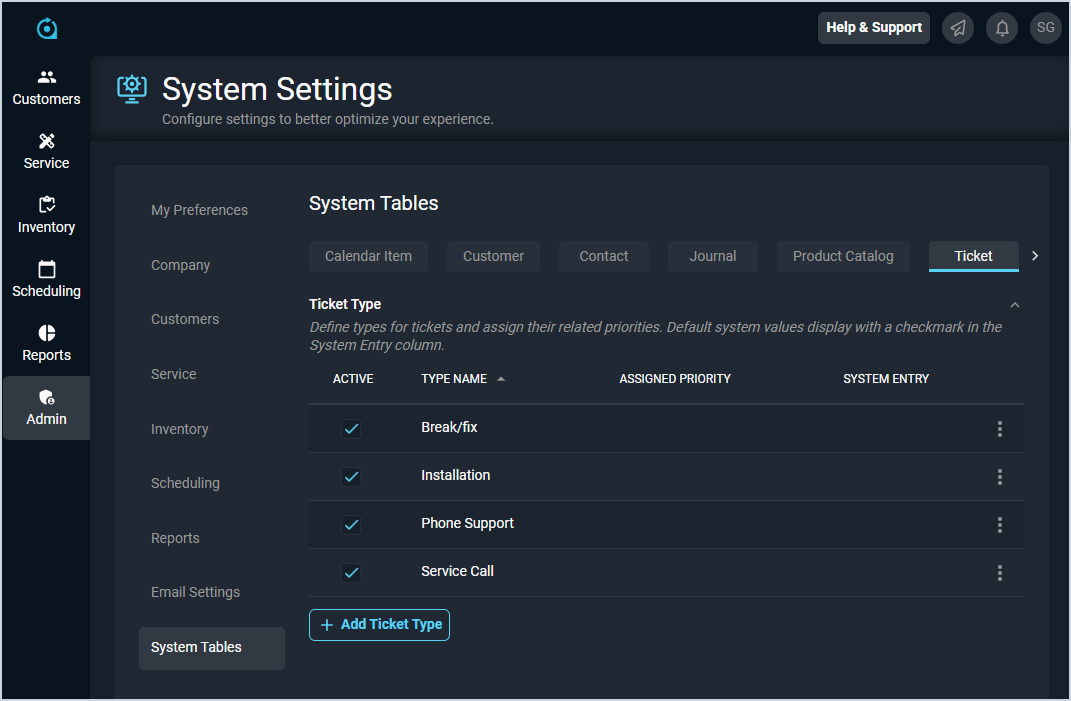This screenshot has height=701, width=1071.
Task: Click the notifications bell icon
Action: (1002, 28)
